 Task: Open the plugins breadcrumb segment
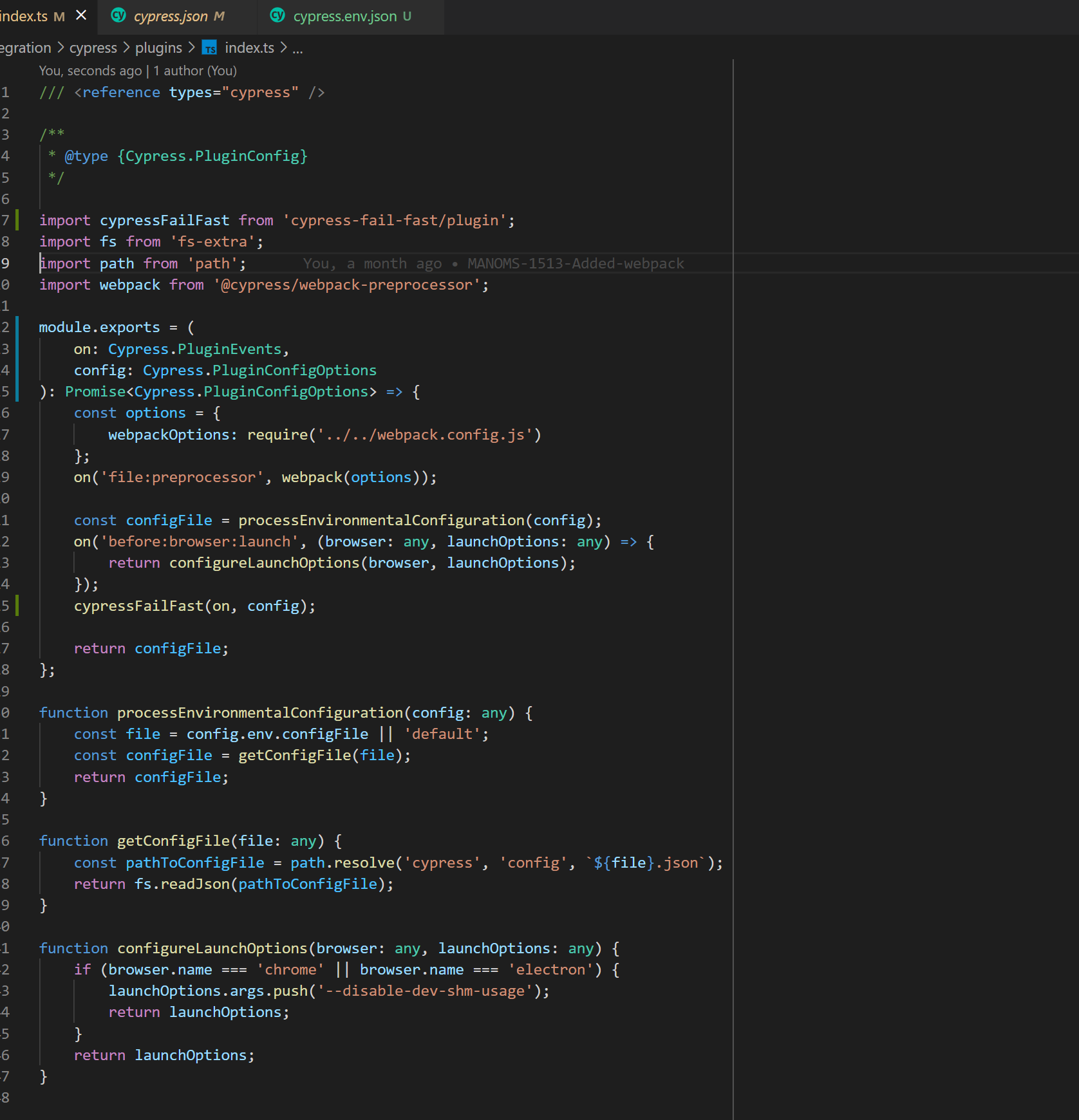pyautogui.click(x=158, y=48)
